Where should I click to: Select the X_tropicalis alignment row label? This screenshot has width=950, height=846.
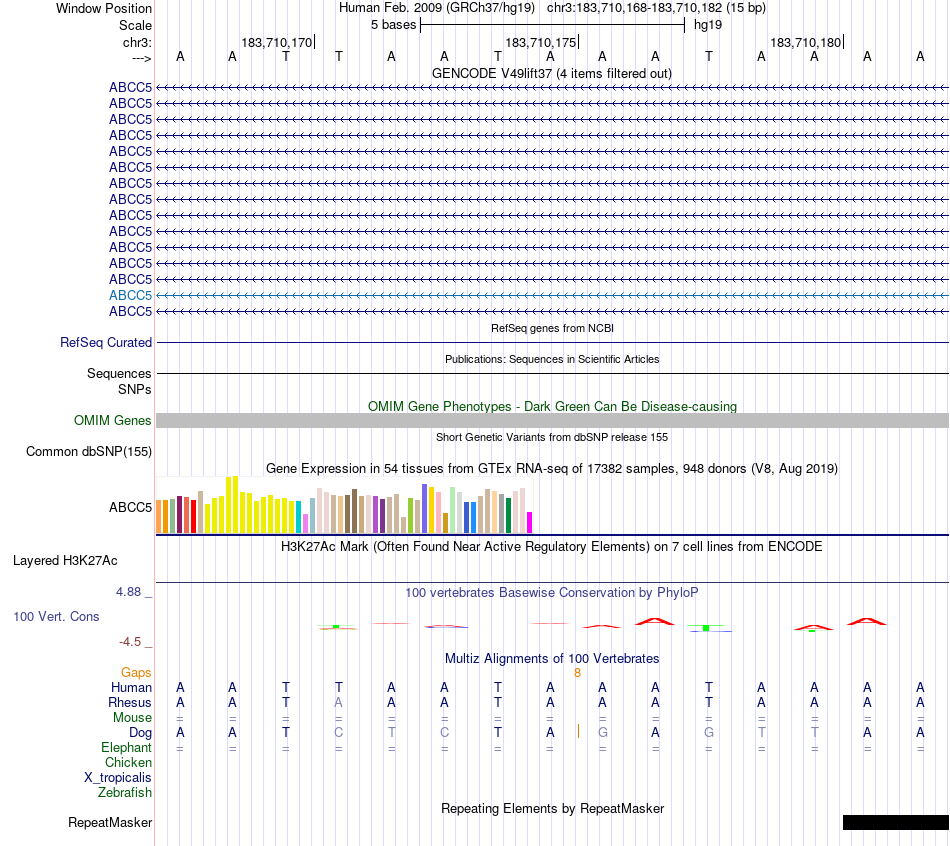tap(118, 778)
